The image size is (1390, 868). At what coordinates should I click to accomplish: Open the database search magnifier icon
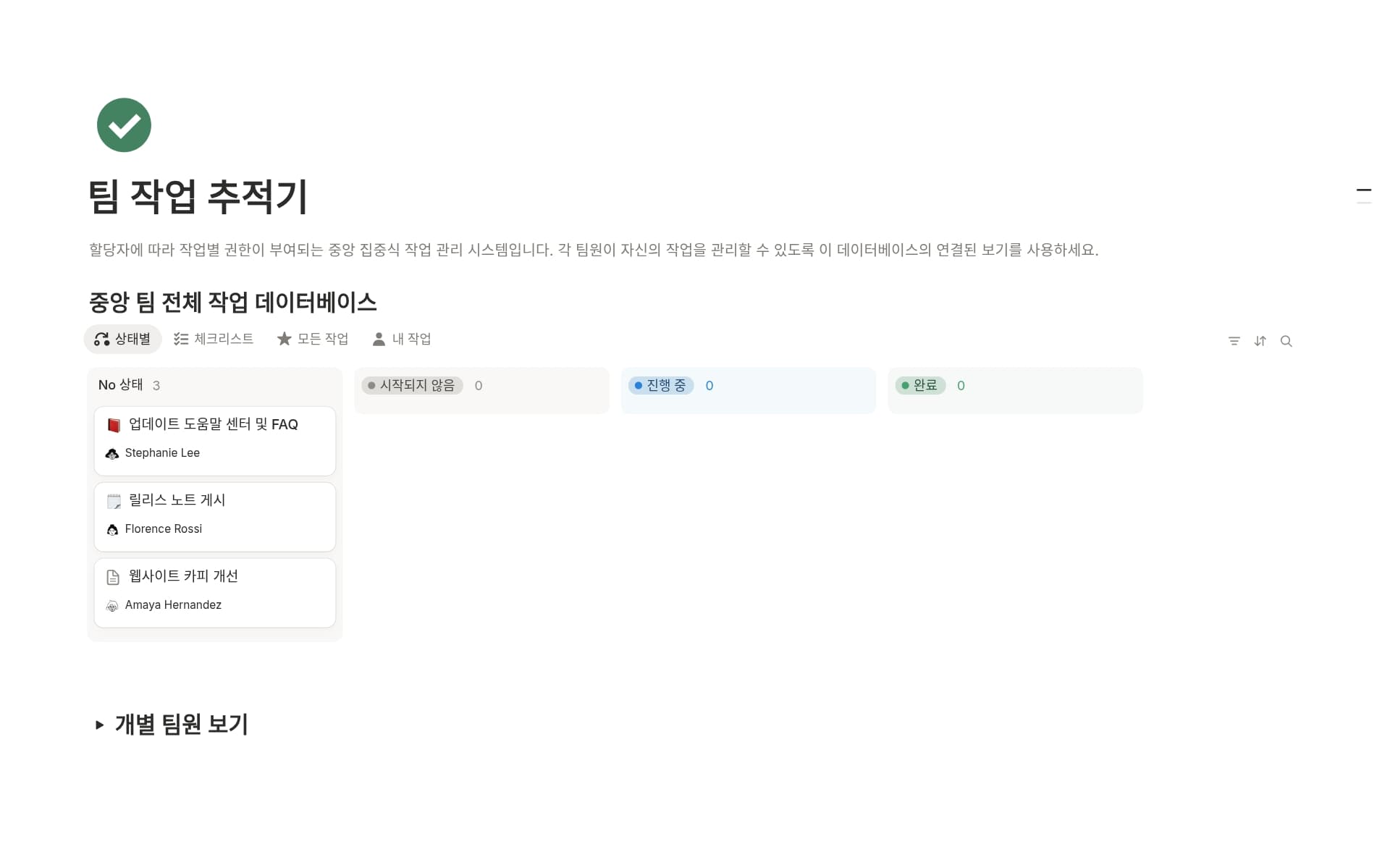(x=1286, y=341)
